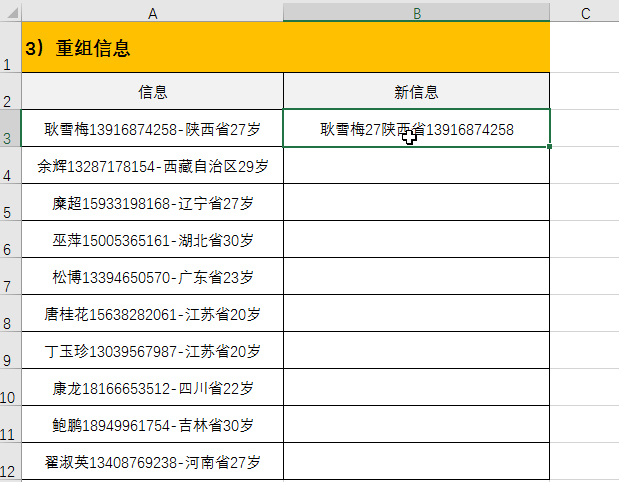Select cell 康龙18166653512-四川省22岁

coord(152,387)
